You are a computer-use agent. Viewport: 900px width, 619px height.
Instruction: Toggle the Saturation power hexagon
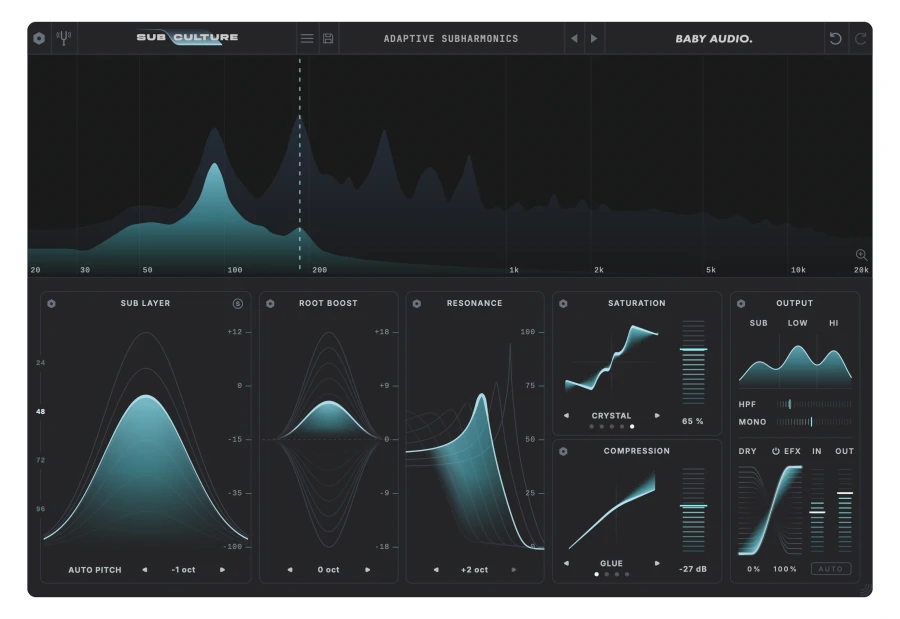coord(563,303)
